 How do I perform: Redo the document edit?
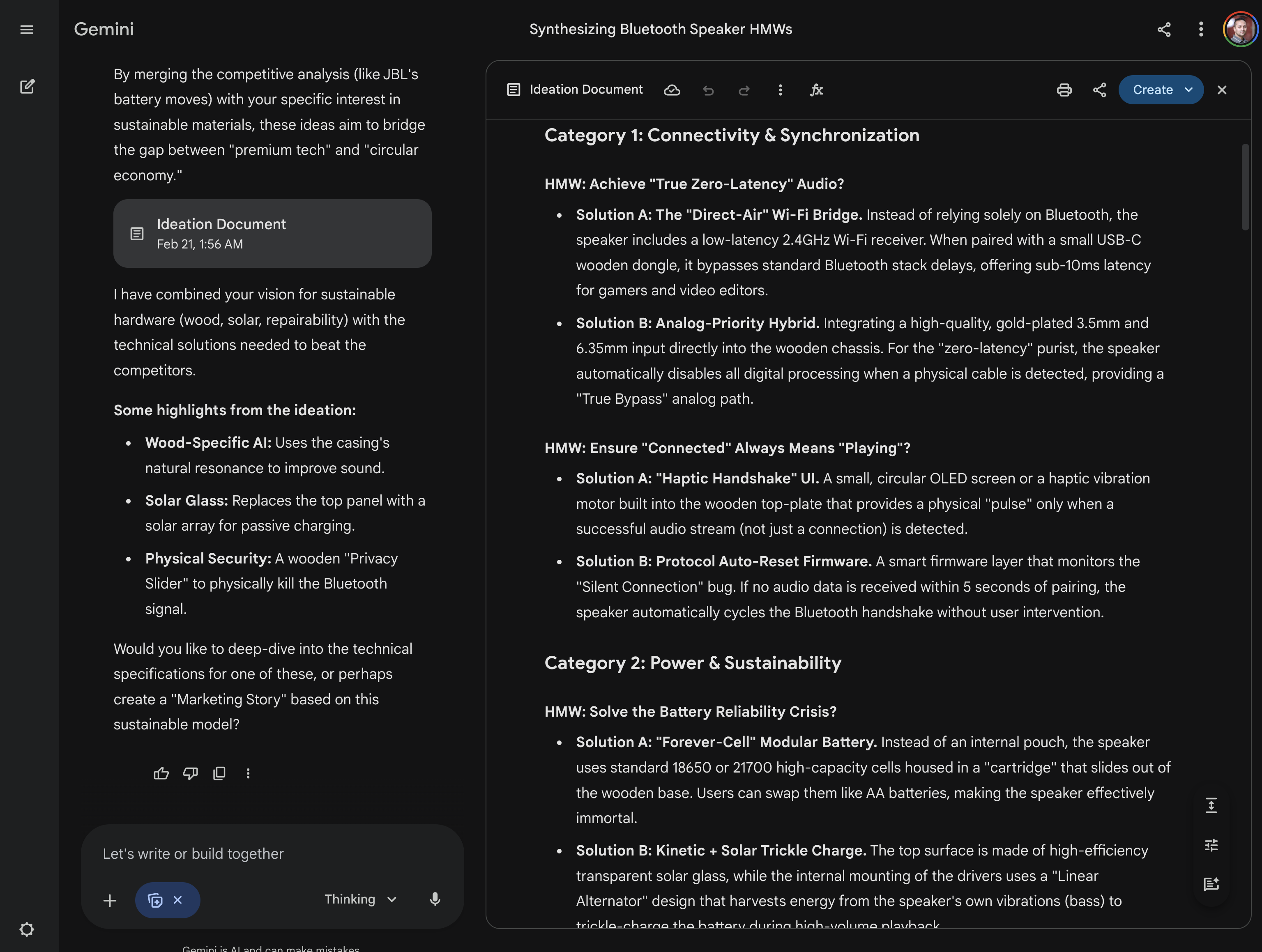(x=744, y=90)
